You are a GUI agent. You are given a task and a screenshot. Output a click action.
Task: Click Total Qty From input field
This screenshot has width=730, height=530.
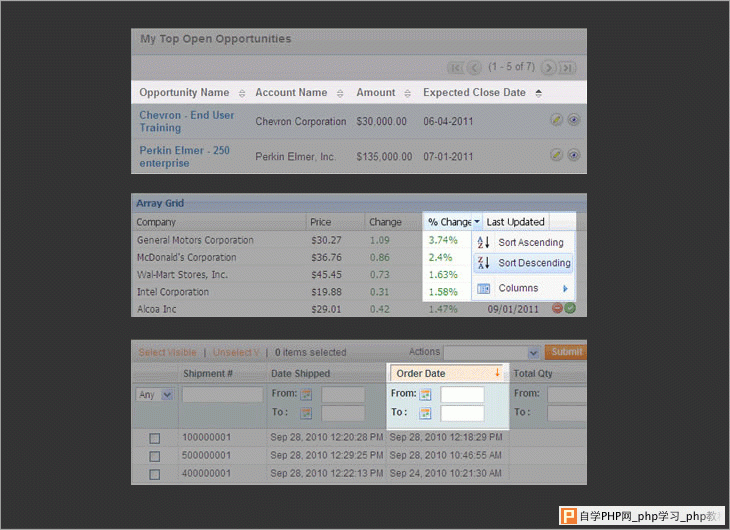(x=567, y=394)
